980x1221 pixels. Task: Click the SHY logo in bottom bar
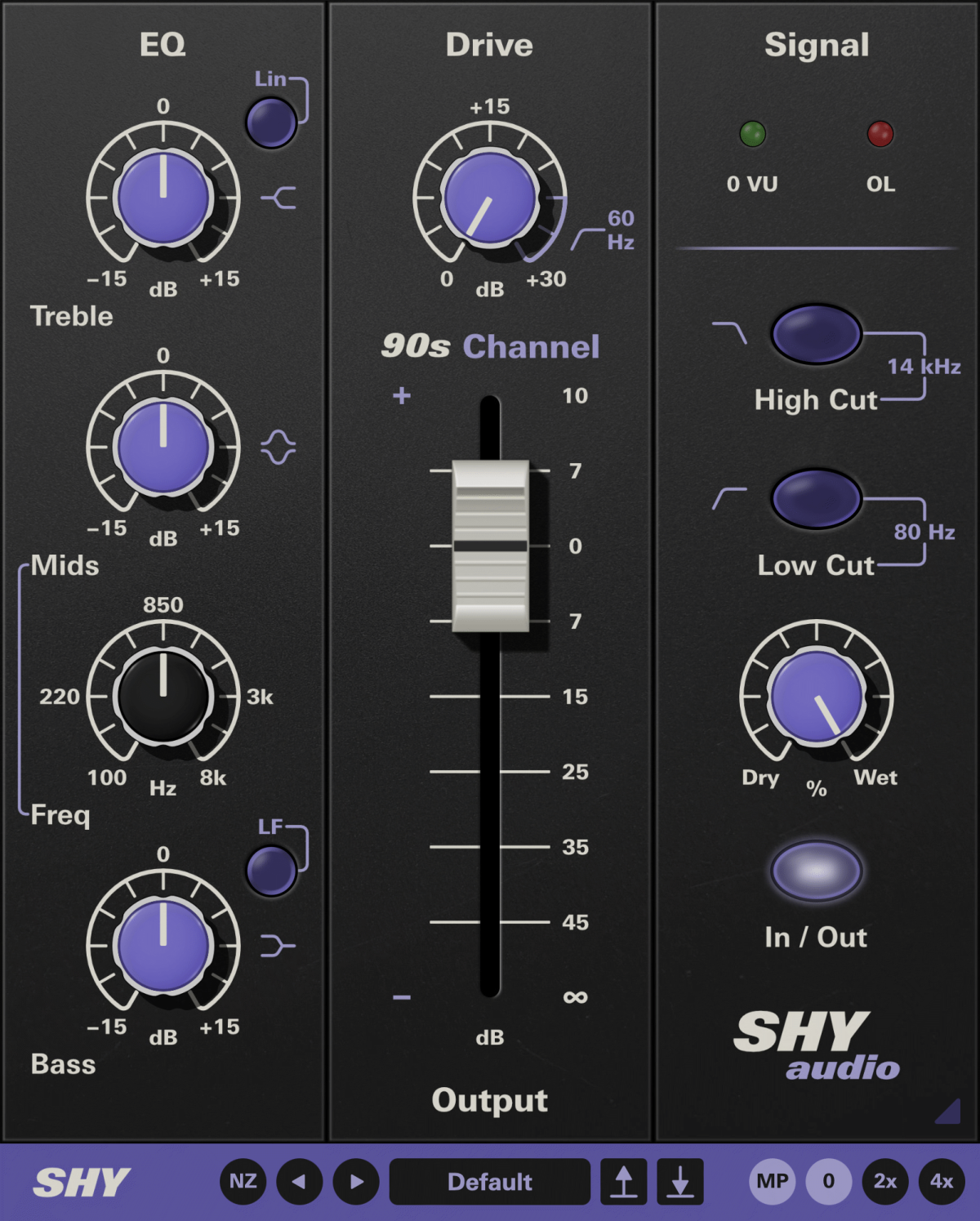coord(82,1182)
